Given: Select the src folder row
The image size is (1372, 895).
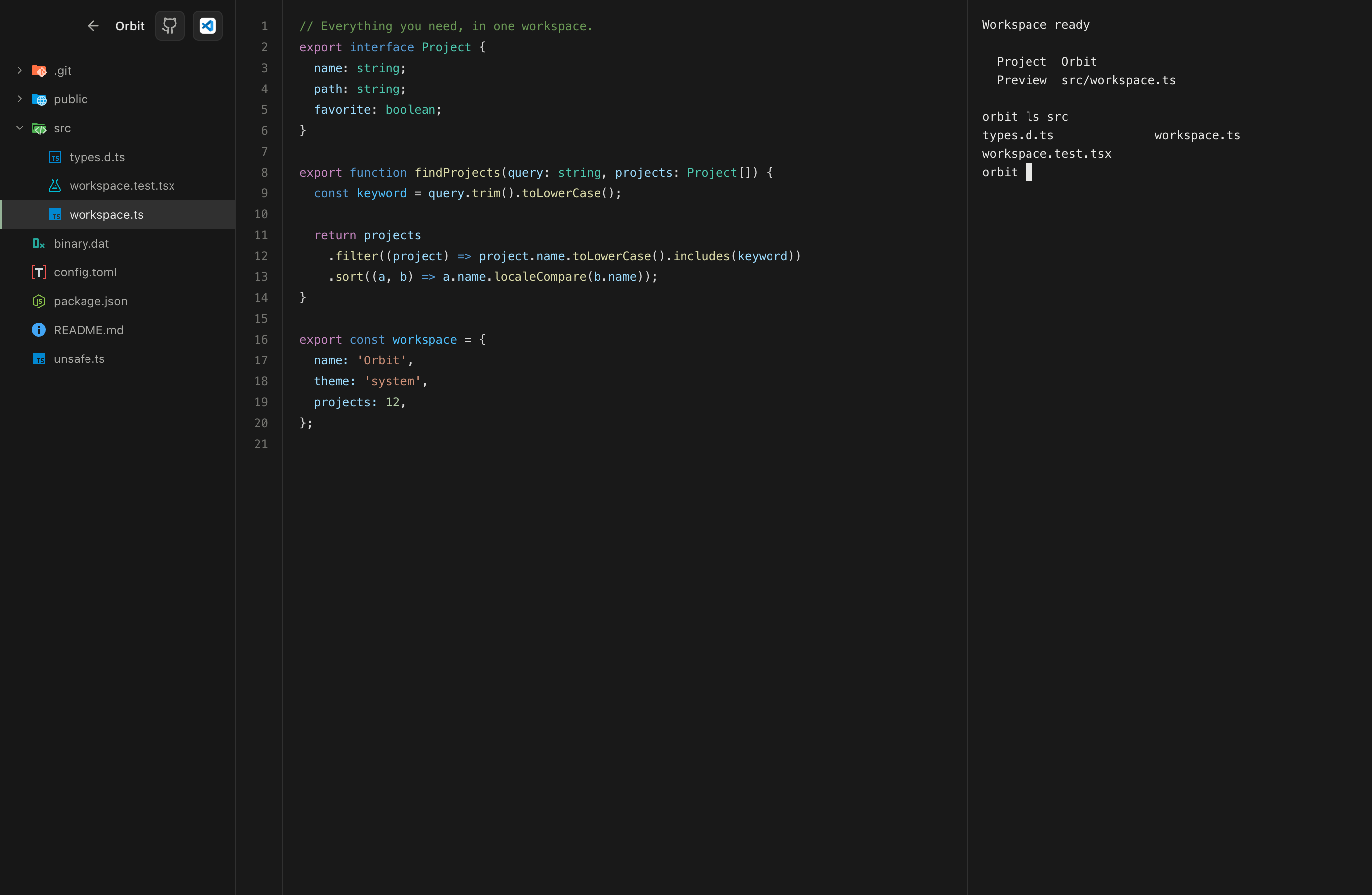Looking at the screenshot, I should pos(118,128).
